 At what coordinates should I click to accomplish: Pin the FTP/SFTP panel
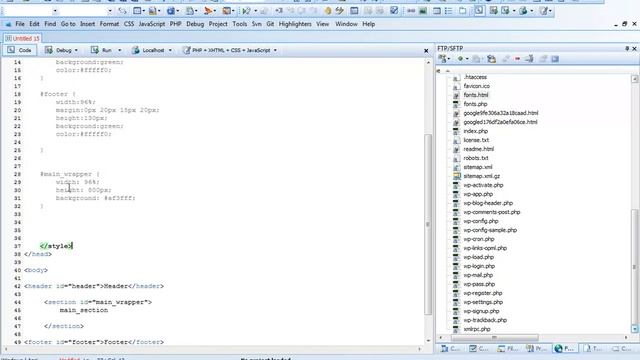click(x=627, y=49)
